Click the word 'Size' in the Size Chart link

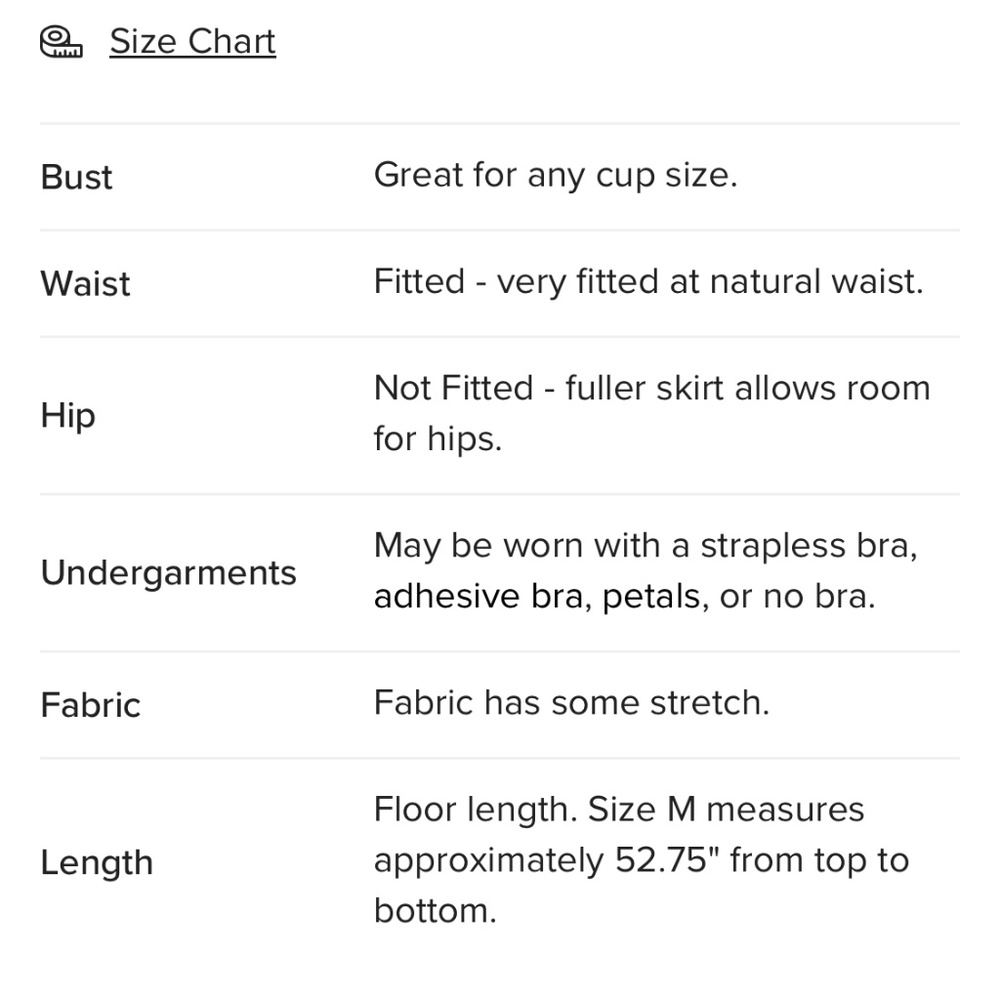click(x=143, y=42)
